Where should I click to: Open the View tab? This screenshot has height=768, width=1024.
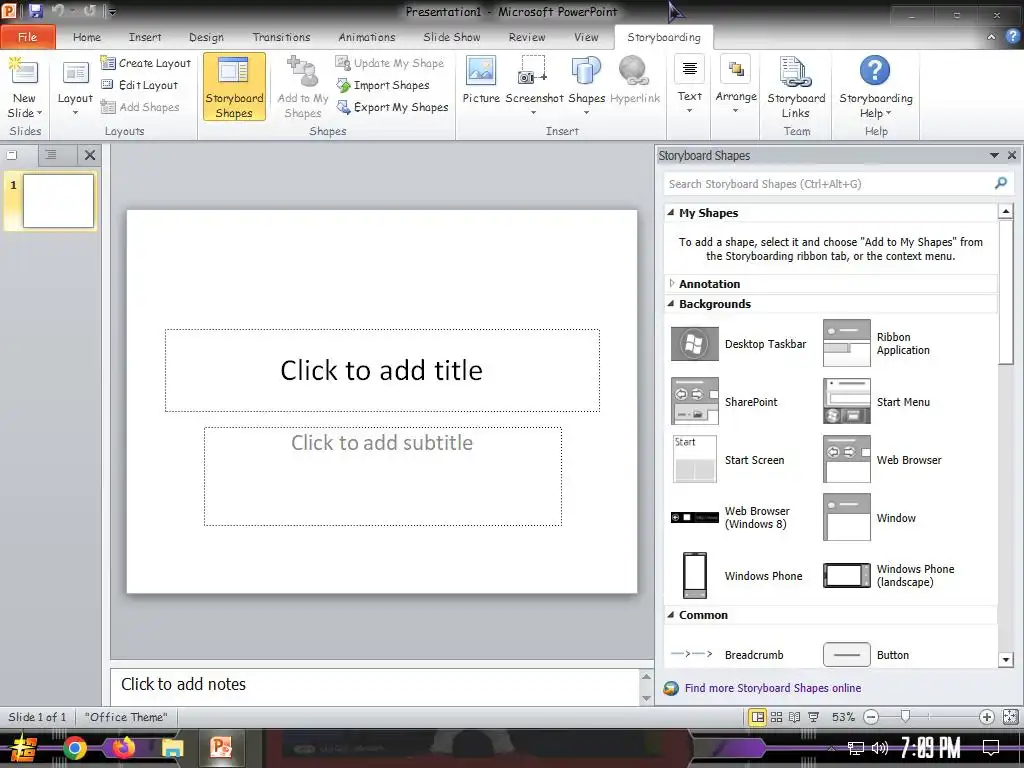point(586,37)
